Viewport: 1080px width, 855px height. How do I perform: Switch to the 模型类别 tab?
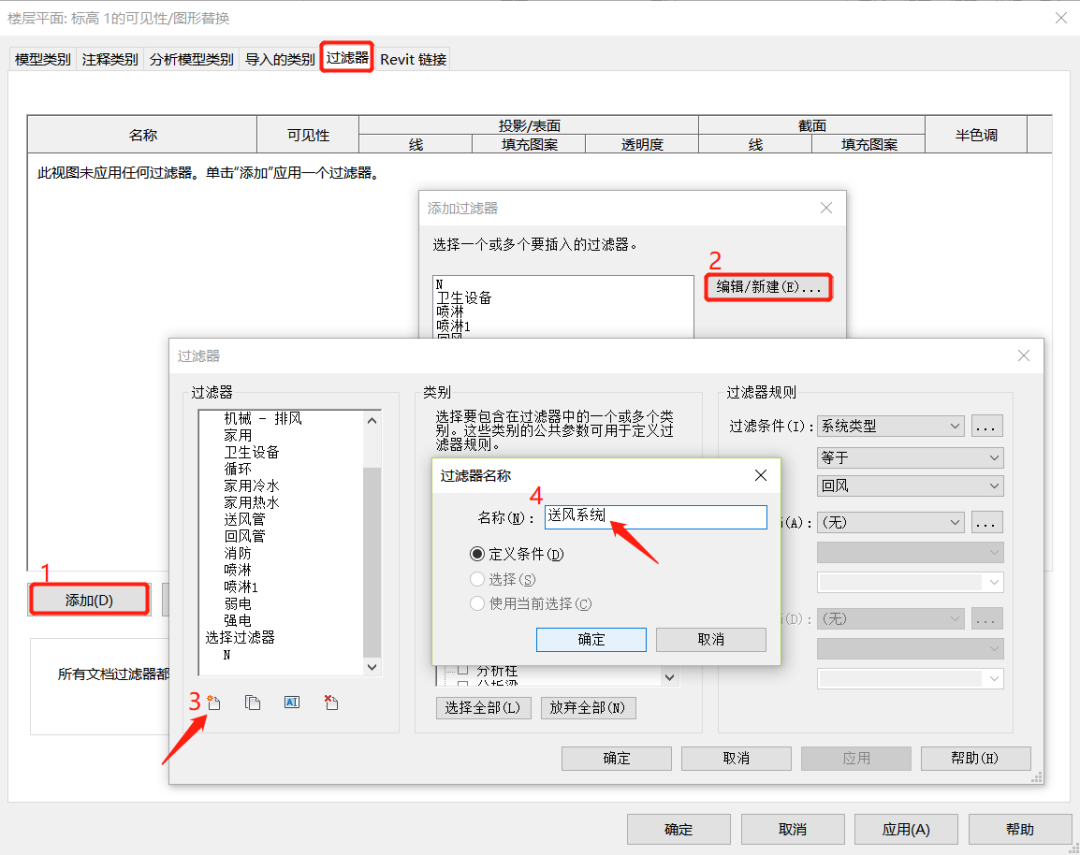[x=43, y=59]
